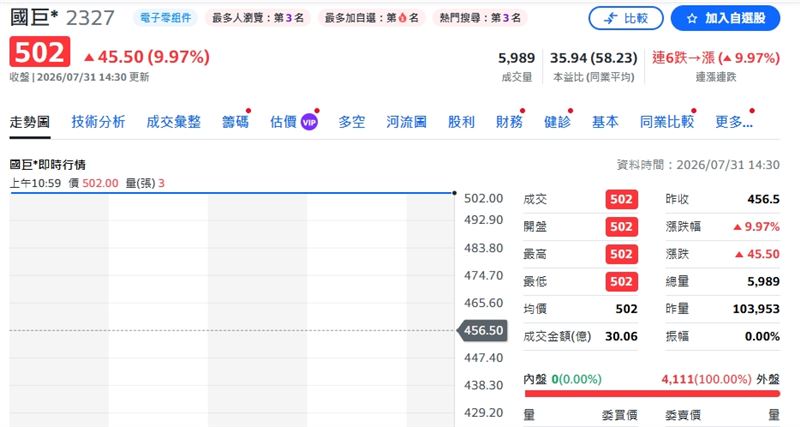Viewport: 800px width, 427px height.
Task: Click the 漲跌幅 9.97% value
Action: click(x=757, y=227)
